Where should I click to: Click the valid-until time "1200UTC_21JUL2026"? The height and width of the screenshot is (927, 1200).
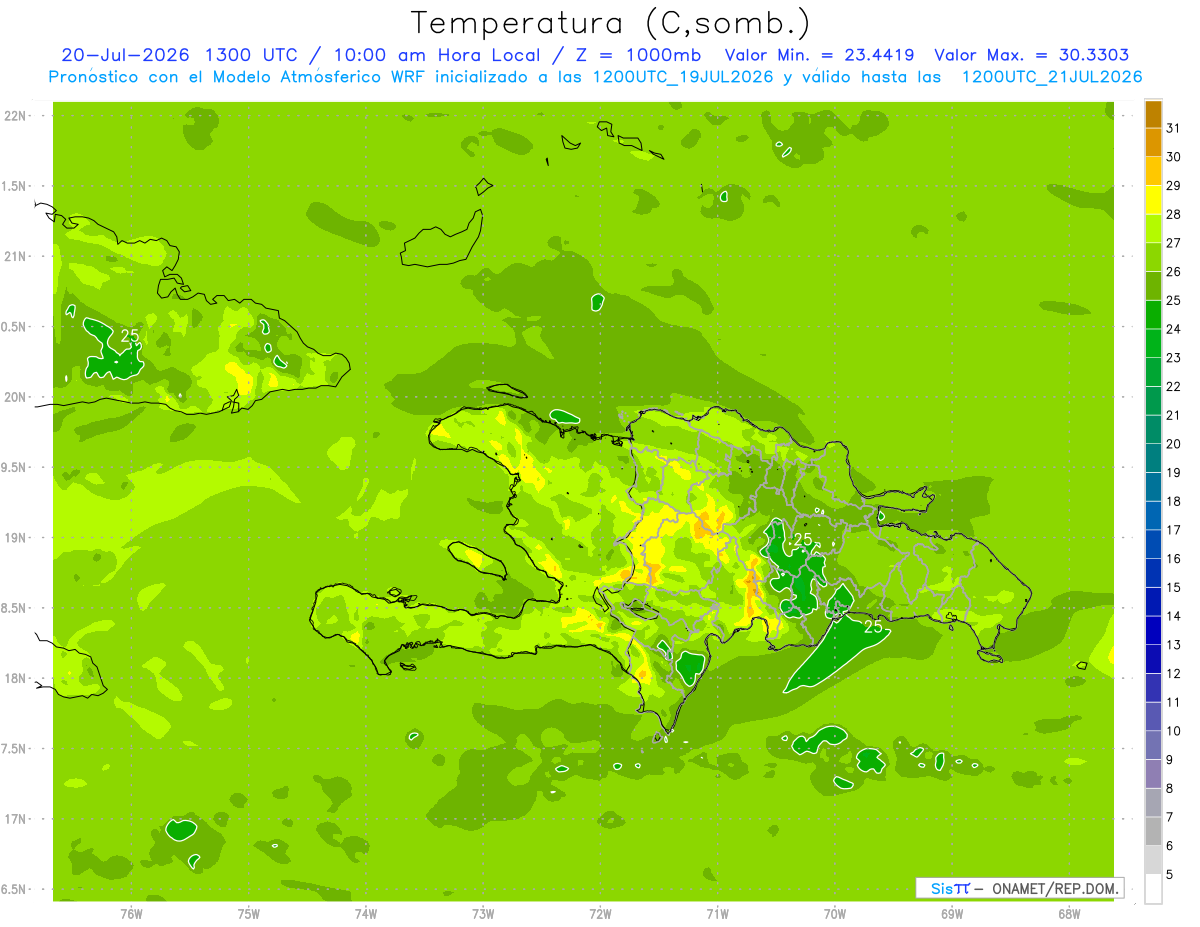[x=1052, y=77]
